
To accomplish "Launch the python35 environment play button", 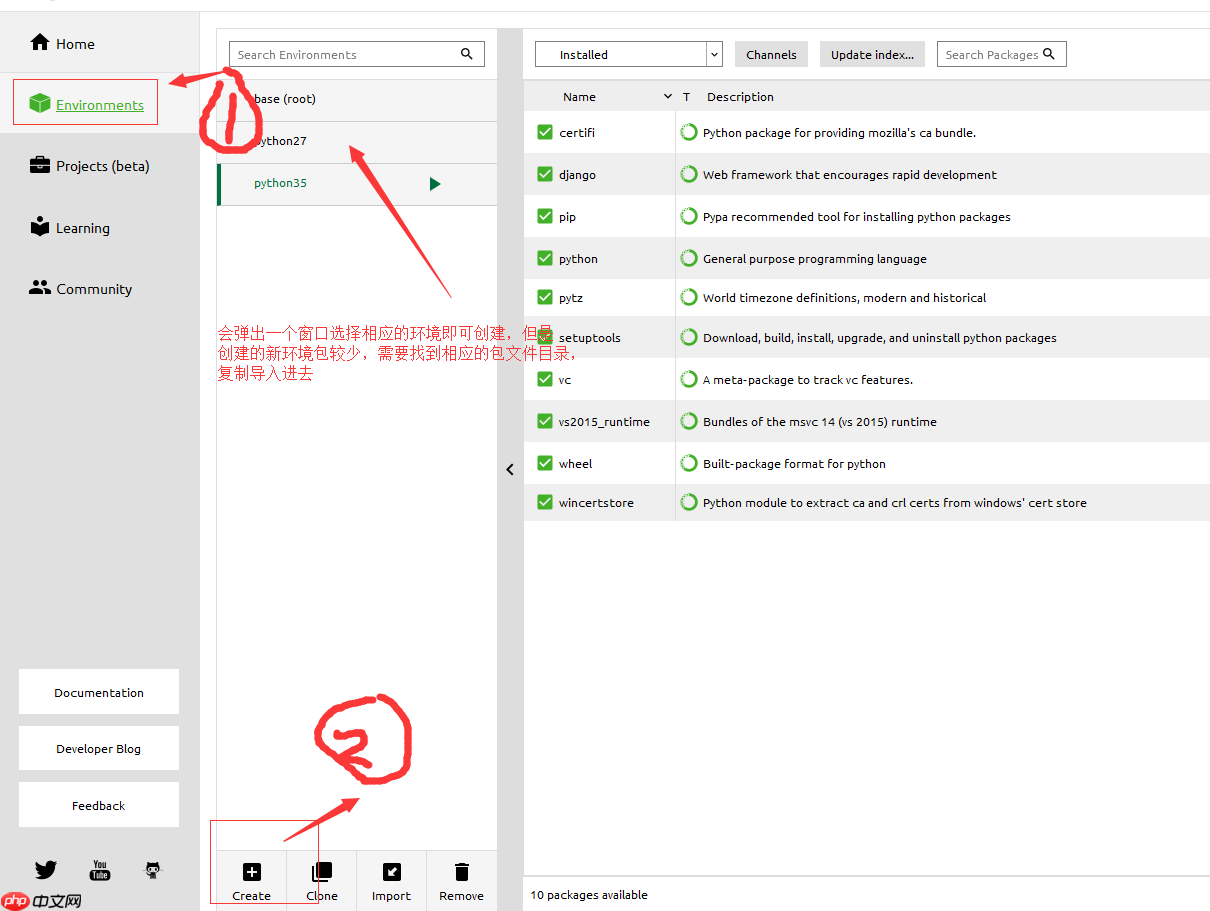I will pyautogui.click(x=434, y=184).
